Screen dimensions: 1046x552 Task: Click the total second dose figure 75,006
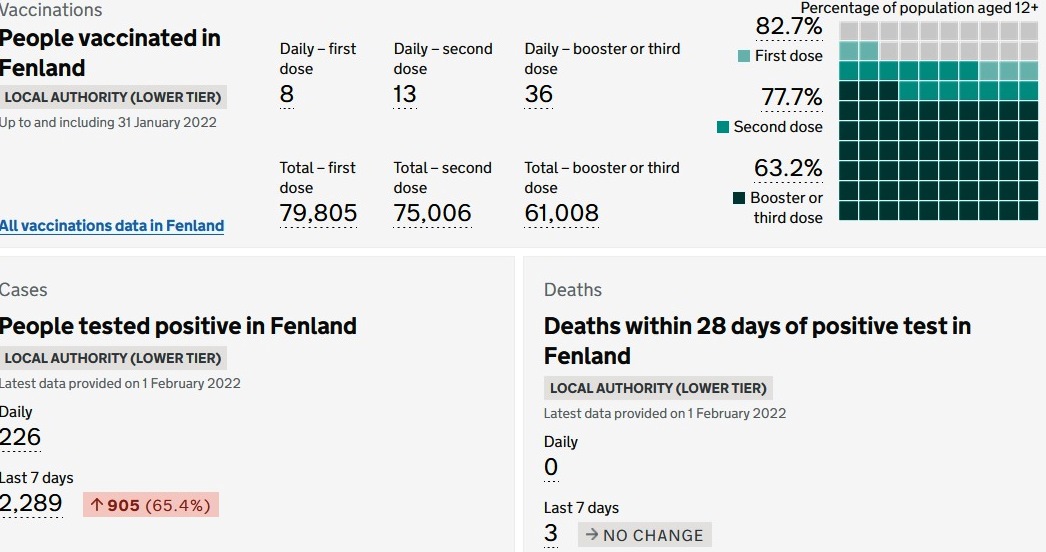(432, 213)
